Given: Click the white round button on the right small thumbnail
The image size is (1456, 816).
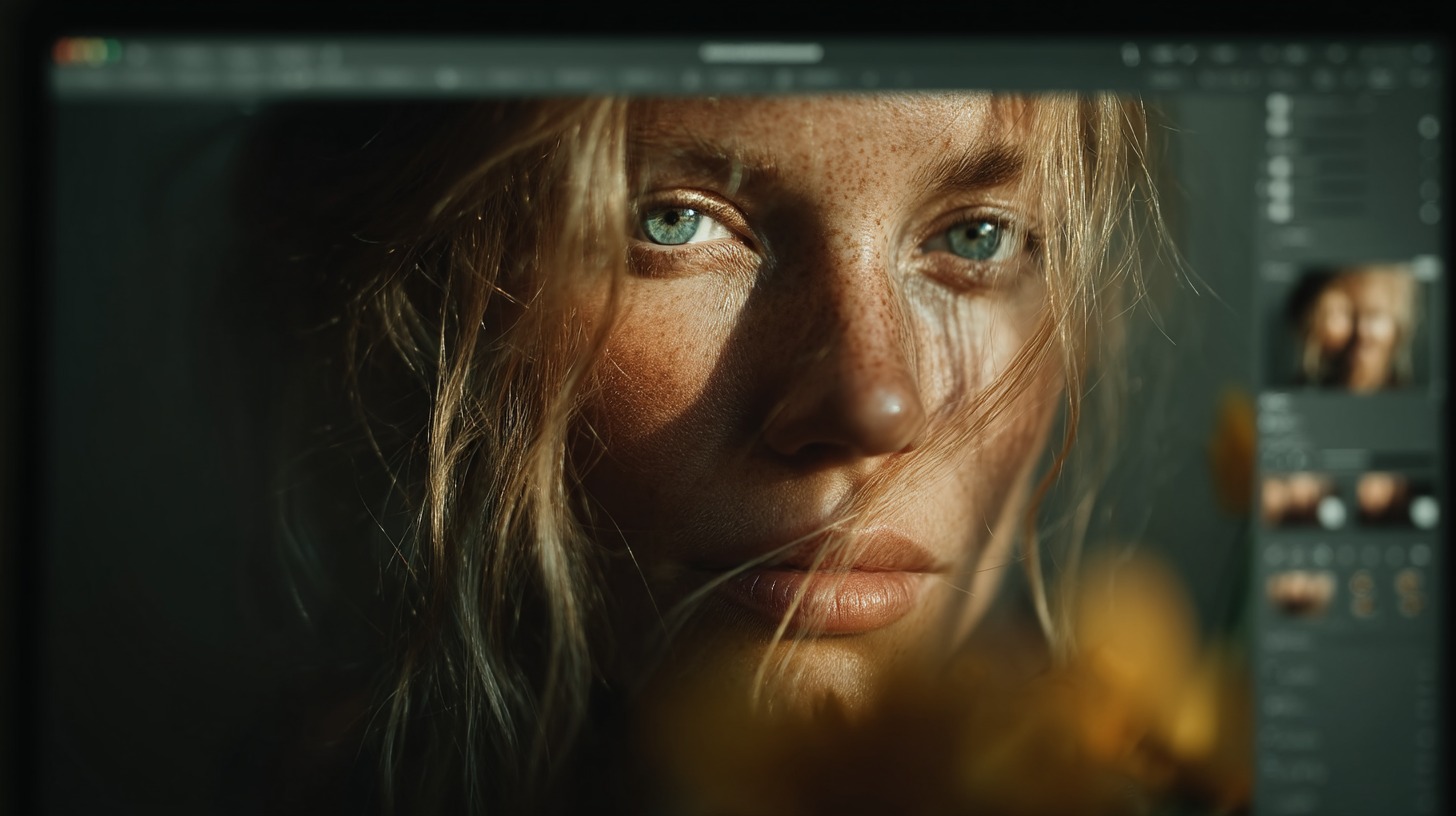Looking at the screenshot, I should pos(1424,512).
